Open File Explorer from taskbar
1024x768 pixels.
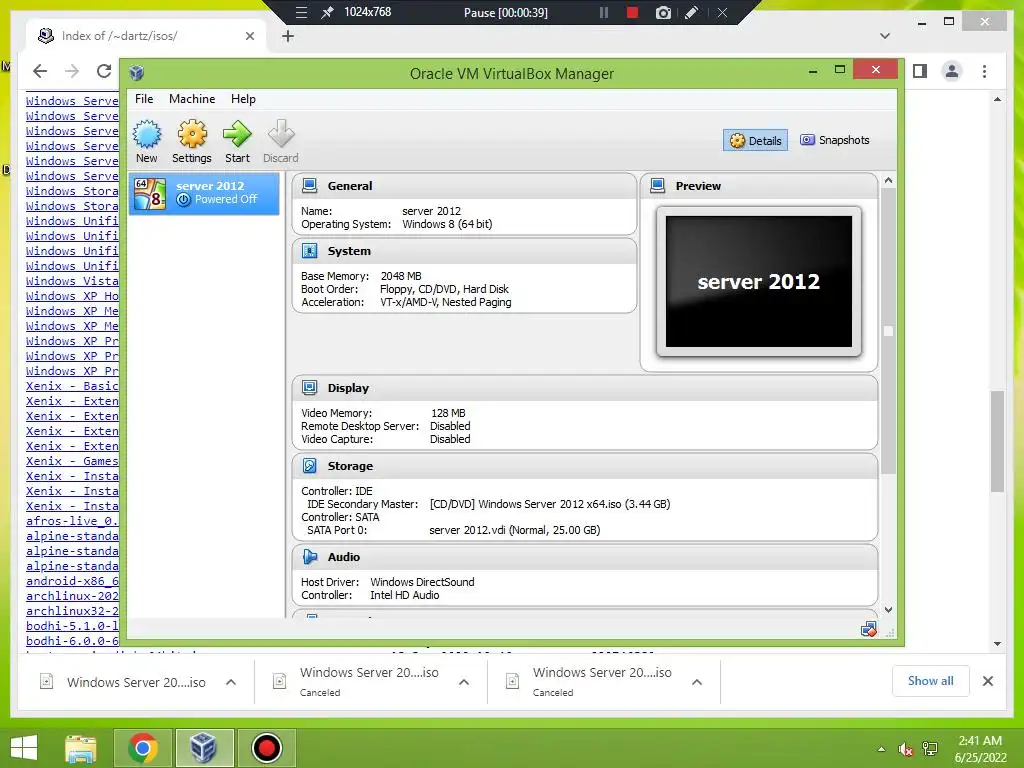pos(81,748)
